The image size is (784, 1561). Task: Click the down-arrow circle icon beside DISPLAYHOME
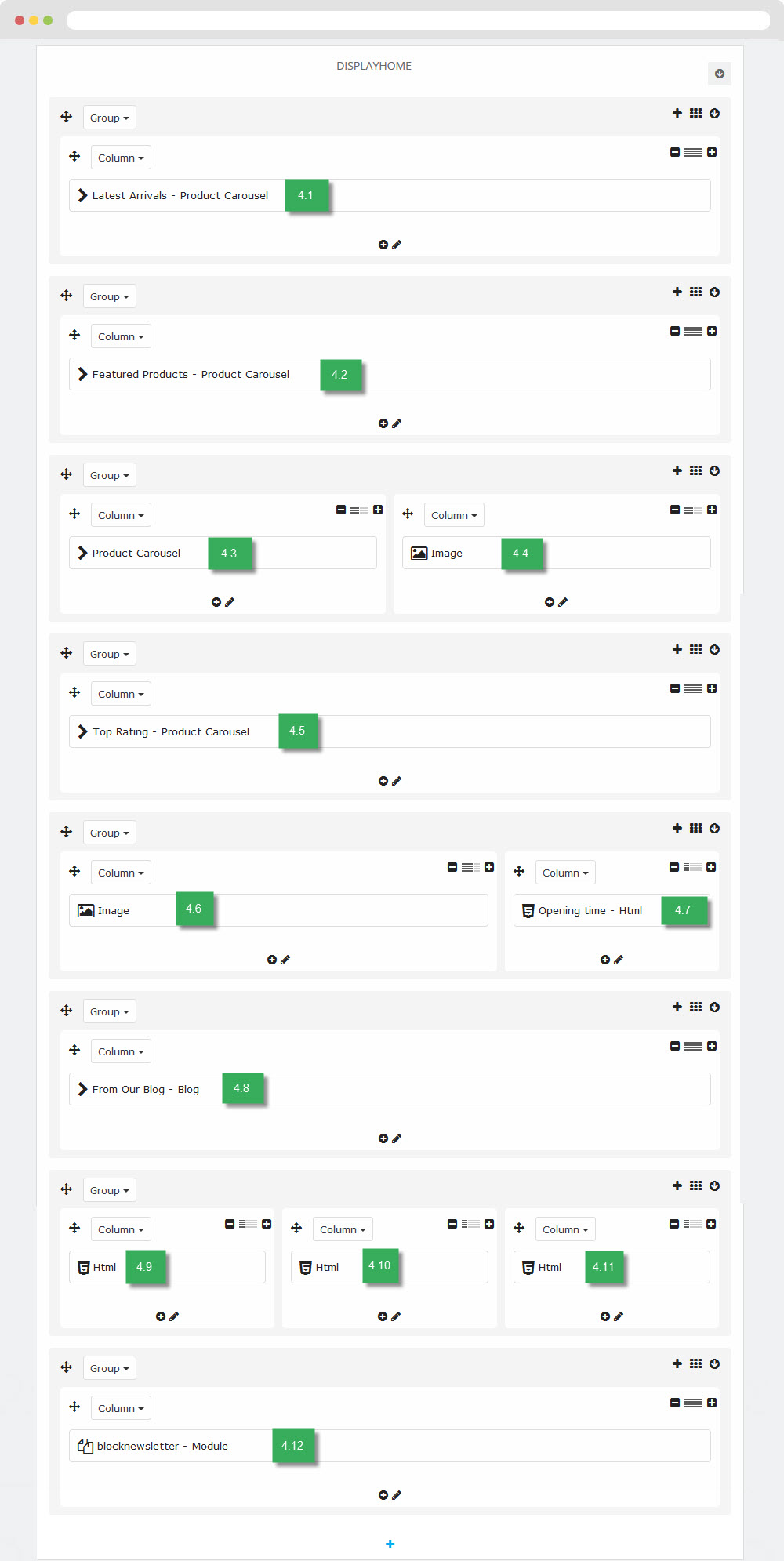point(719,74)
